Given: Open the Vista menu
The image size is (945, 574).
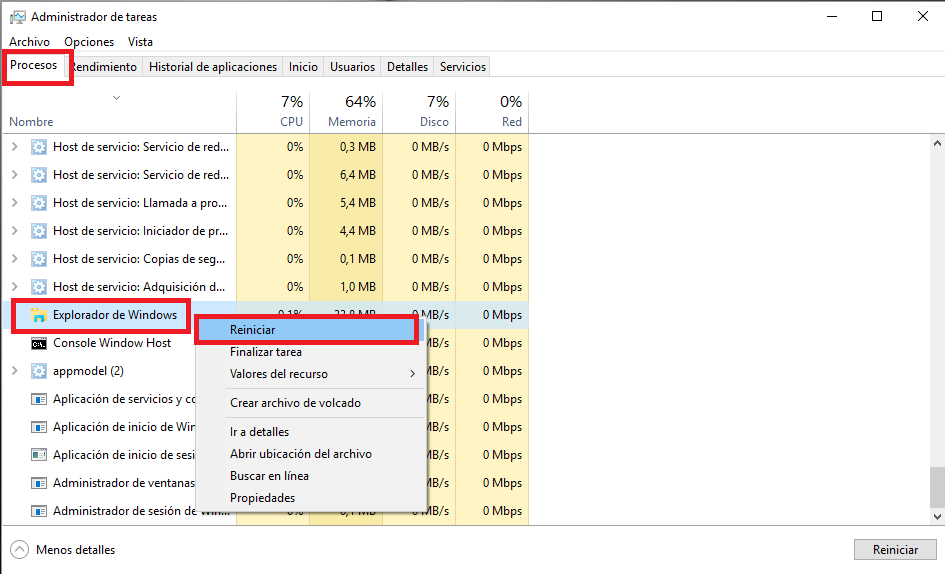Looking at the screenshot, I should pyautogui.click(x=140, y=42).
